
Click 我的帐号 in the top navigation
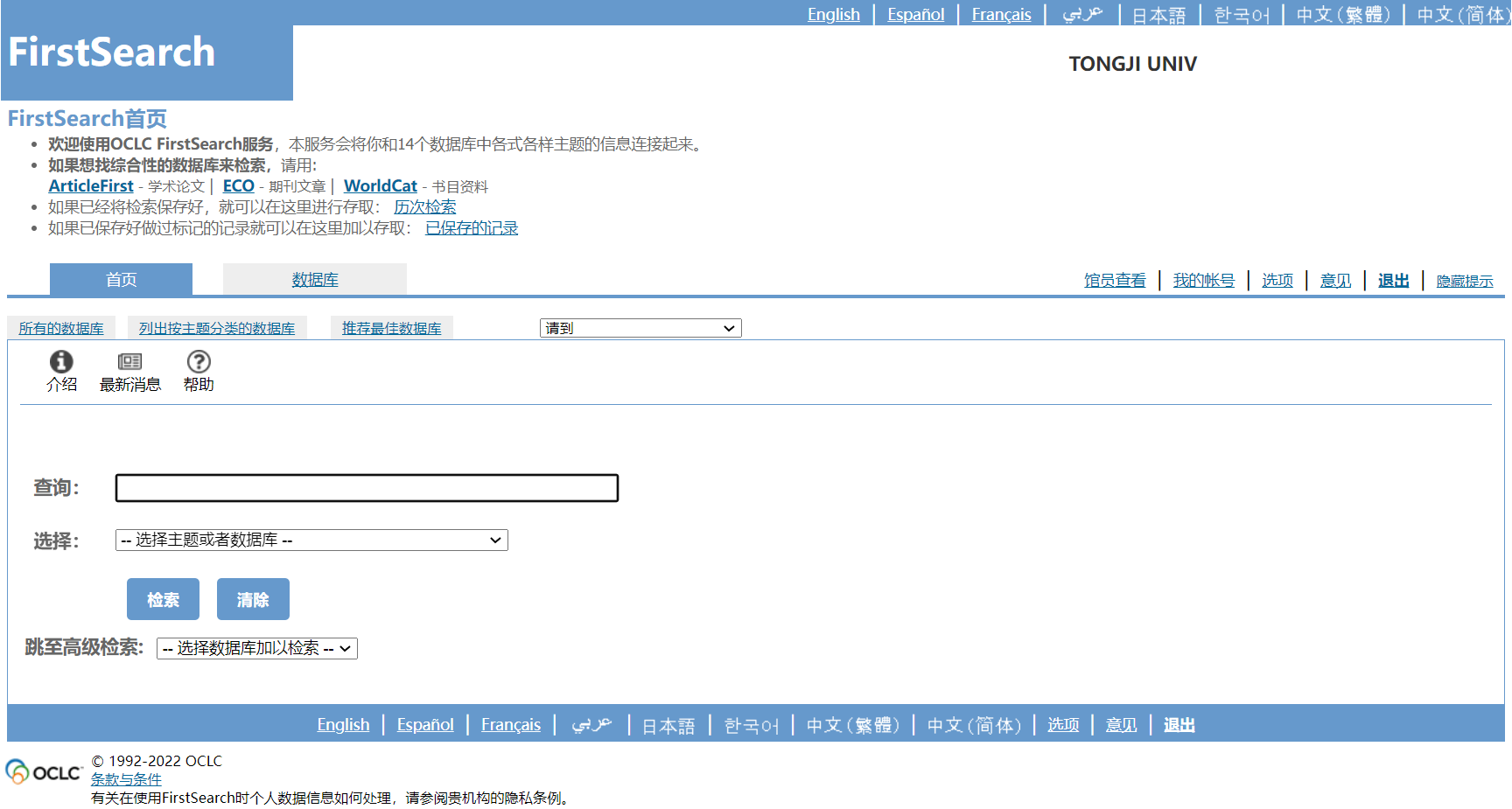(x=1203, y=281)
